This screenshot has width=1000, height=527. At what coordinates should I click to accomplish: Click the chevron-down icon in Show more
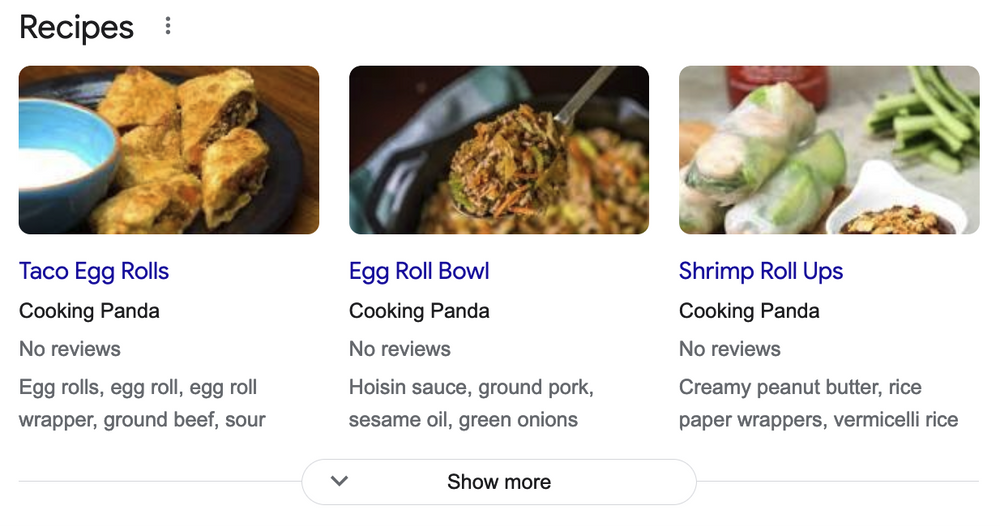tap(340, 481)
